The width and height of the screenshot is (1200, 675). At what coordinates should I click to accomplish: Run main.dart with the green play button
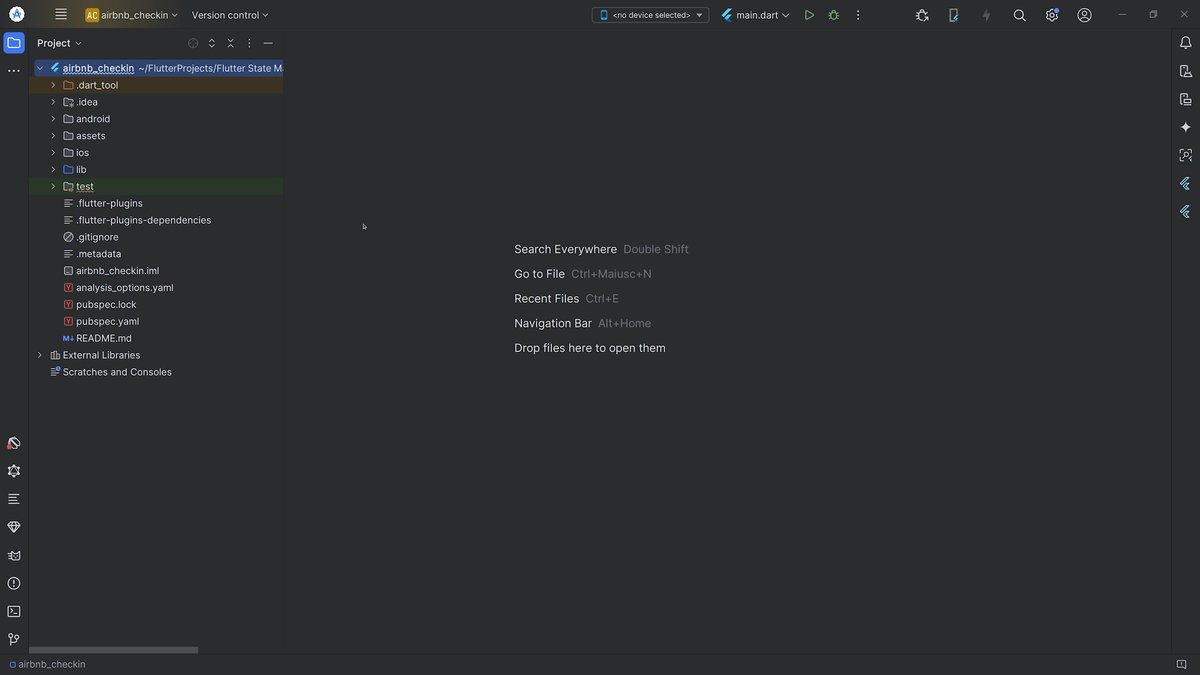click(x=809, y=15)
